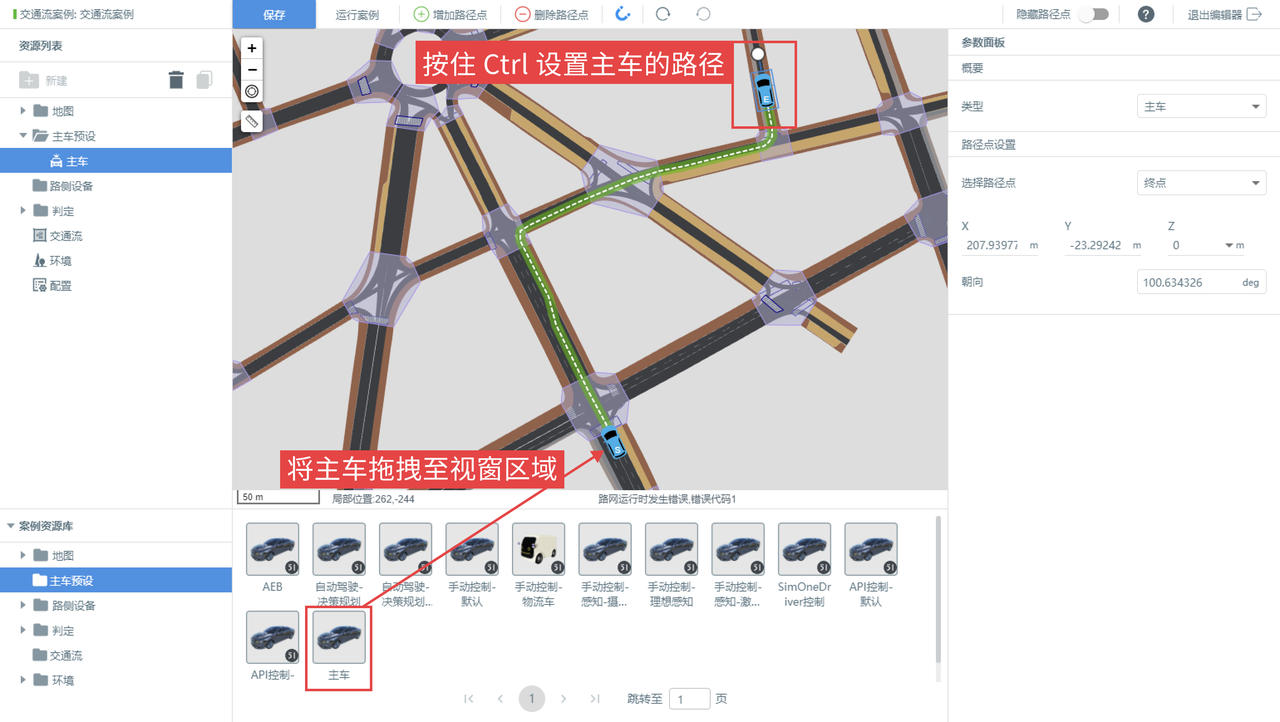The width and height of the screenshot is (1280, 722).
Task: Click the zoom out minus button on map
Action: click(252, 70)
